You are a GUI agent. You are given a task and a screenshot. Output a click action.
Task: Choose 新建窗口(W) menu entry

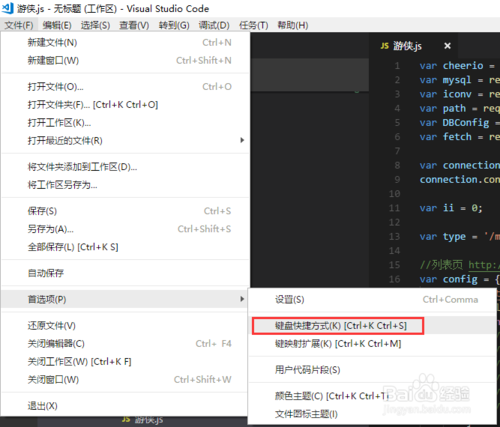125,61
